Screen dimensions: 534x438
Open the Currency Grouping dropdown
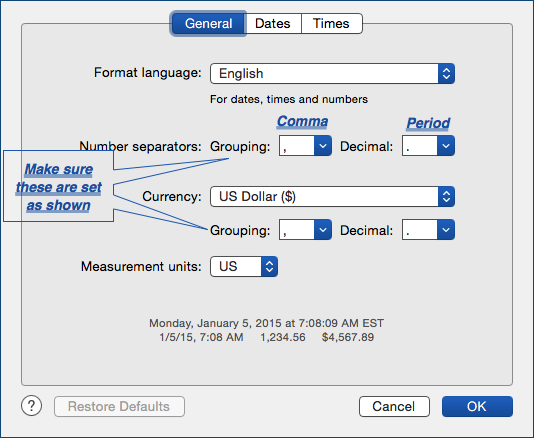click(x=305, y=230)
